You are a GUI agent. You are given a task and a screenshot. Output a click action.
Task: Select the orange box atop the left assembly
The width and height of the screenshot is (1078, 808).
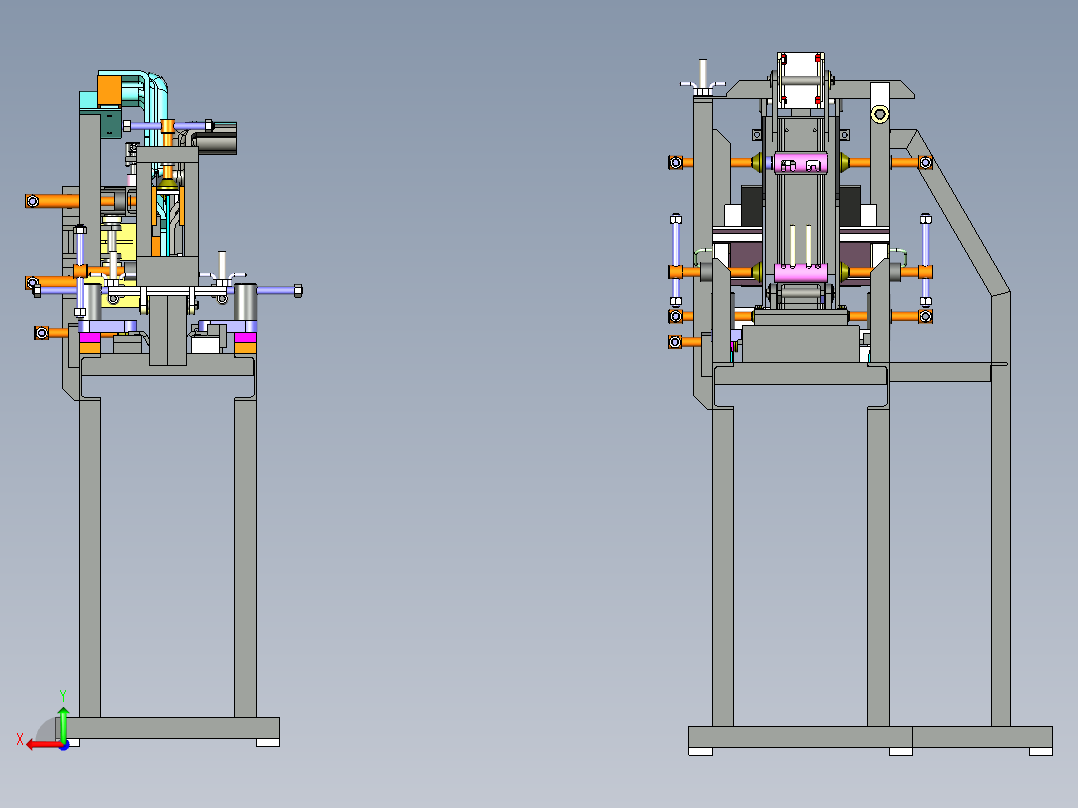pyautogui.click(x=109, y=90)
